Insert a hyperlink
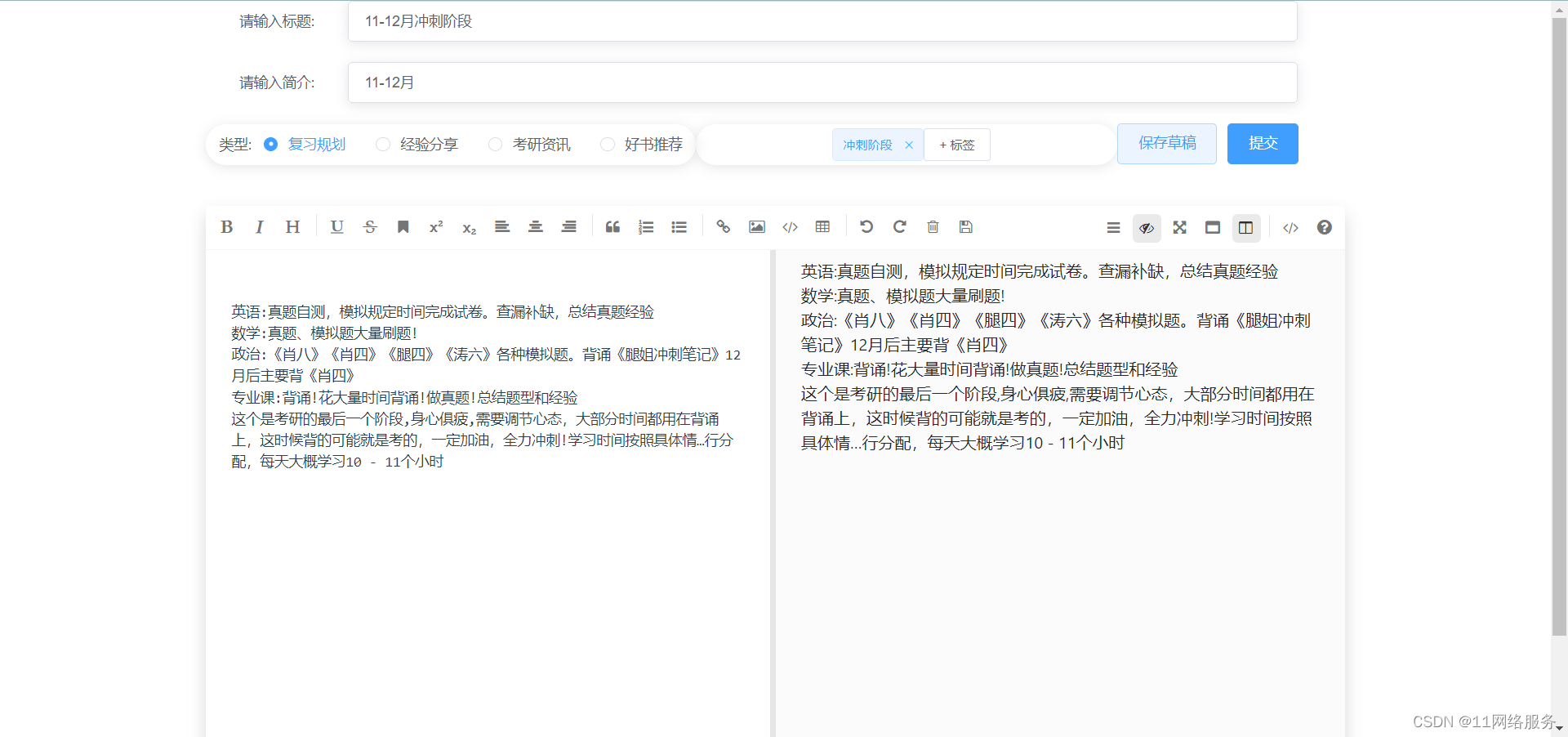The height and width of the screenshot is (737, 1568). point(723,227)
